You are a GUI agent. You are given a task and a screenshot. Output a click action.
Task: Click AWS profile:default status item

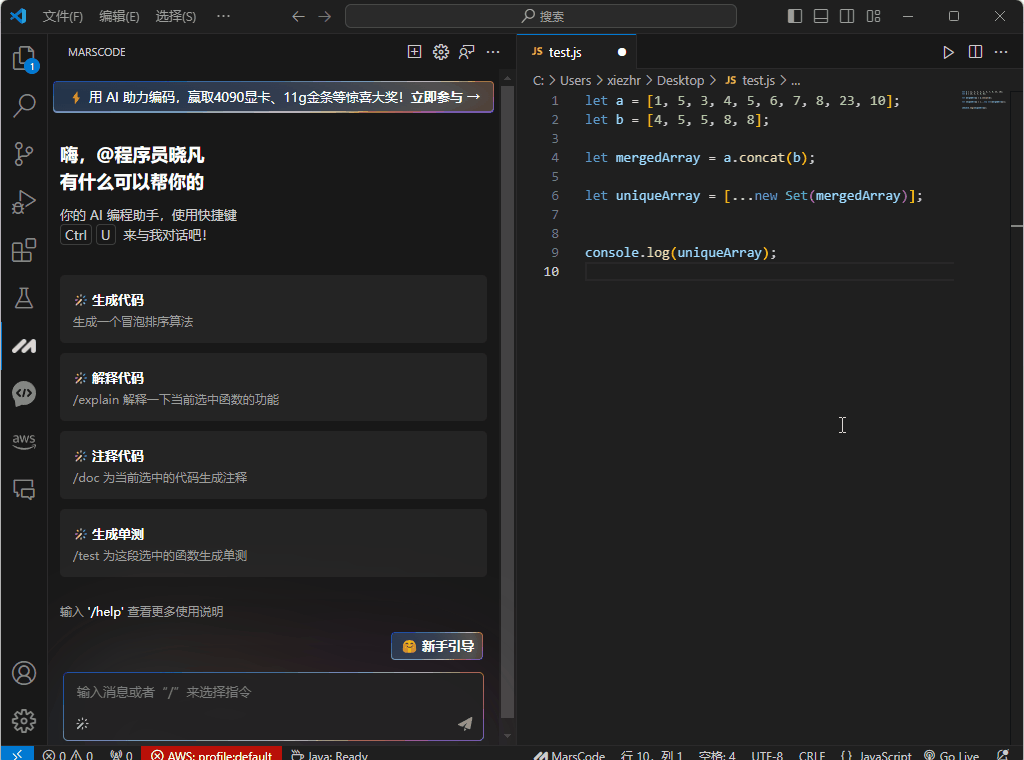(212, 755)
